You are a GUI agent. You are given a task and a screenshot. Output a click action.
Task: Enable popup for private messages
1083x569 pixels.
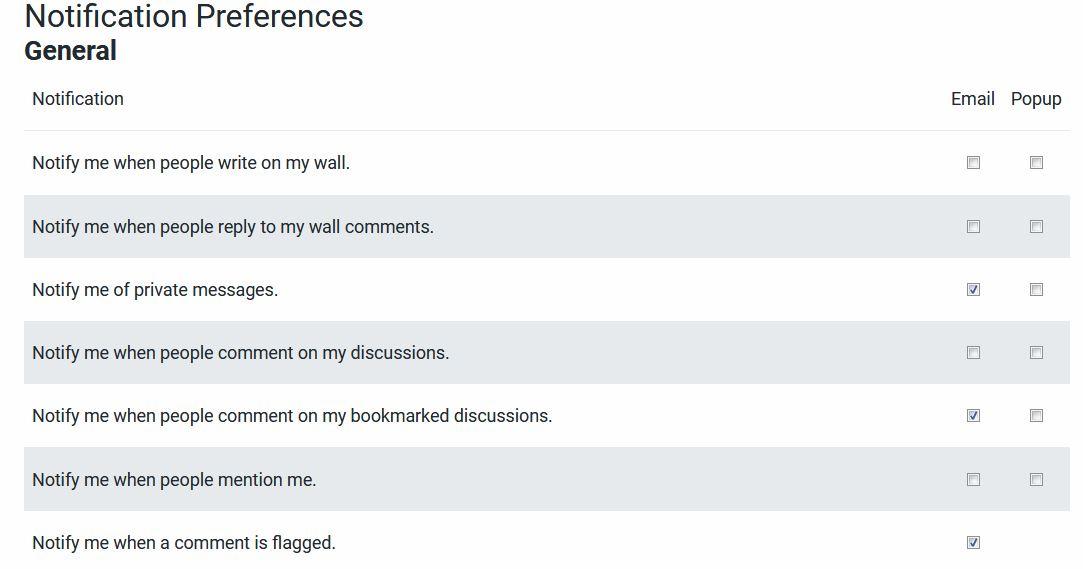click(x=1036, y=290)
